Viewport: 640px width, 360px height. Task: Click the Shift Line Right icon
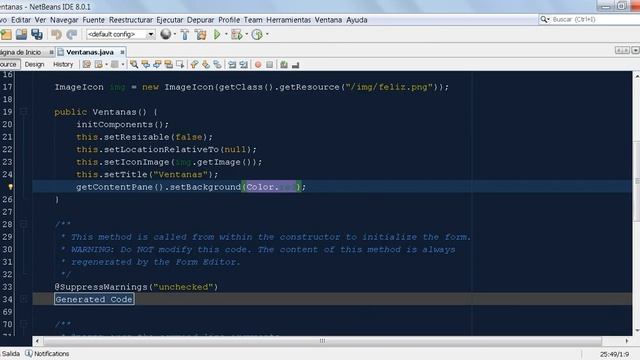[244, 64]
